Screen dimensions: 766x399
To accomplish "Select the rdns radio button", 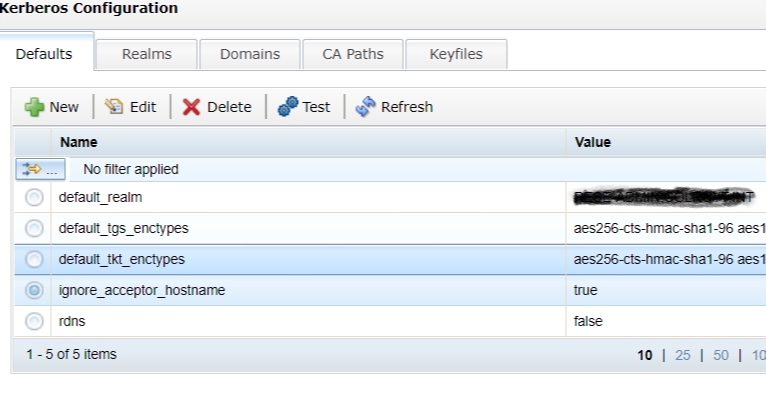I will pyautogui.click(x=34, y=321).
